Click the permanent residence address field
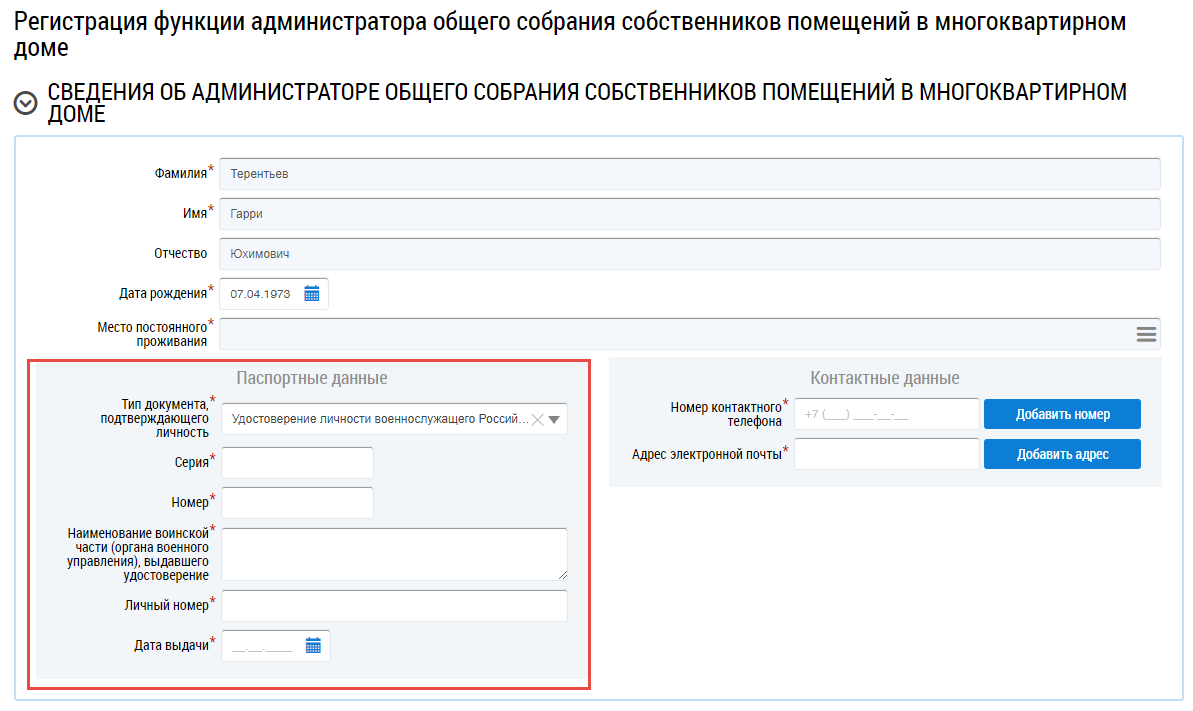 click(675, 334)
